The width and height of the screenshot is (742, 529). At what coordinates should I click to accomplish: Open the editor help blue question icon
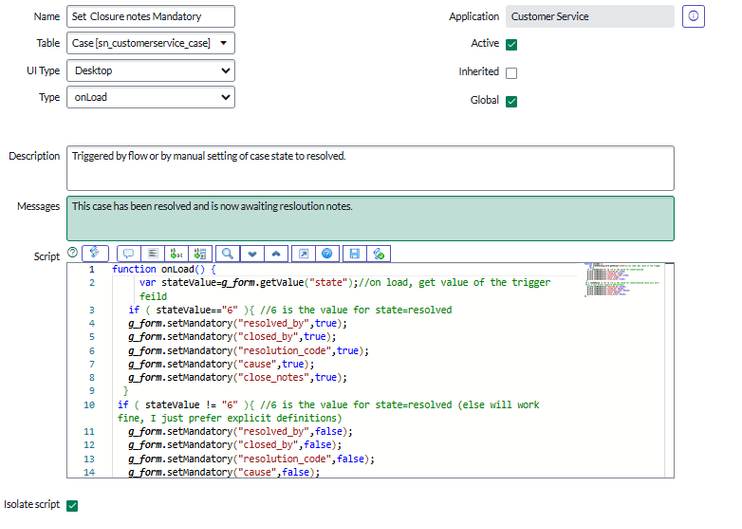tap(327, 254)
